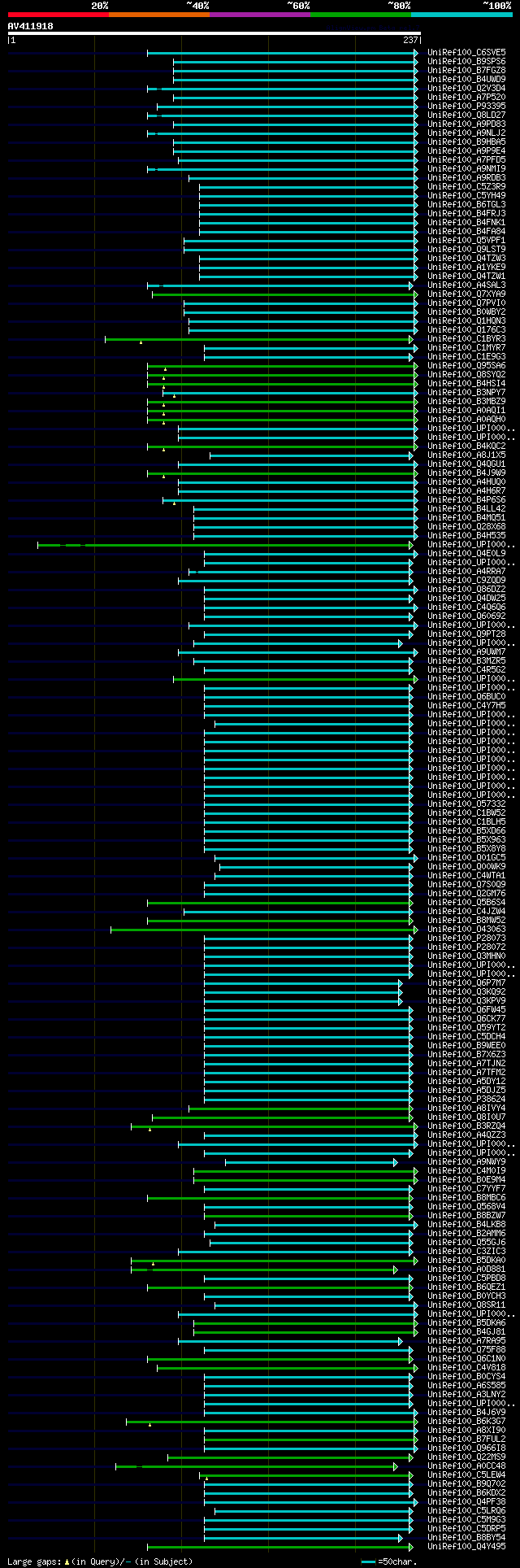Click the orange ~40% identity legend segment
The image size is (520, 1568).
(159, 15)
